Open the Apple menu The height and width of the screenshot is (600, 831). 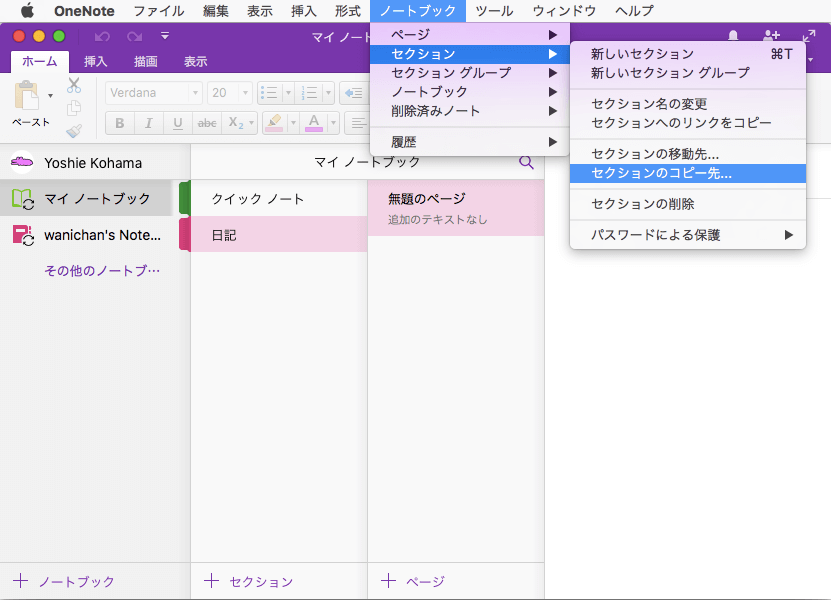pyautogui.click(x=26, y=11)
